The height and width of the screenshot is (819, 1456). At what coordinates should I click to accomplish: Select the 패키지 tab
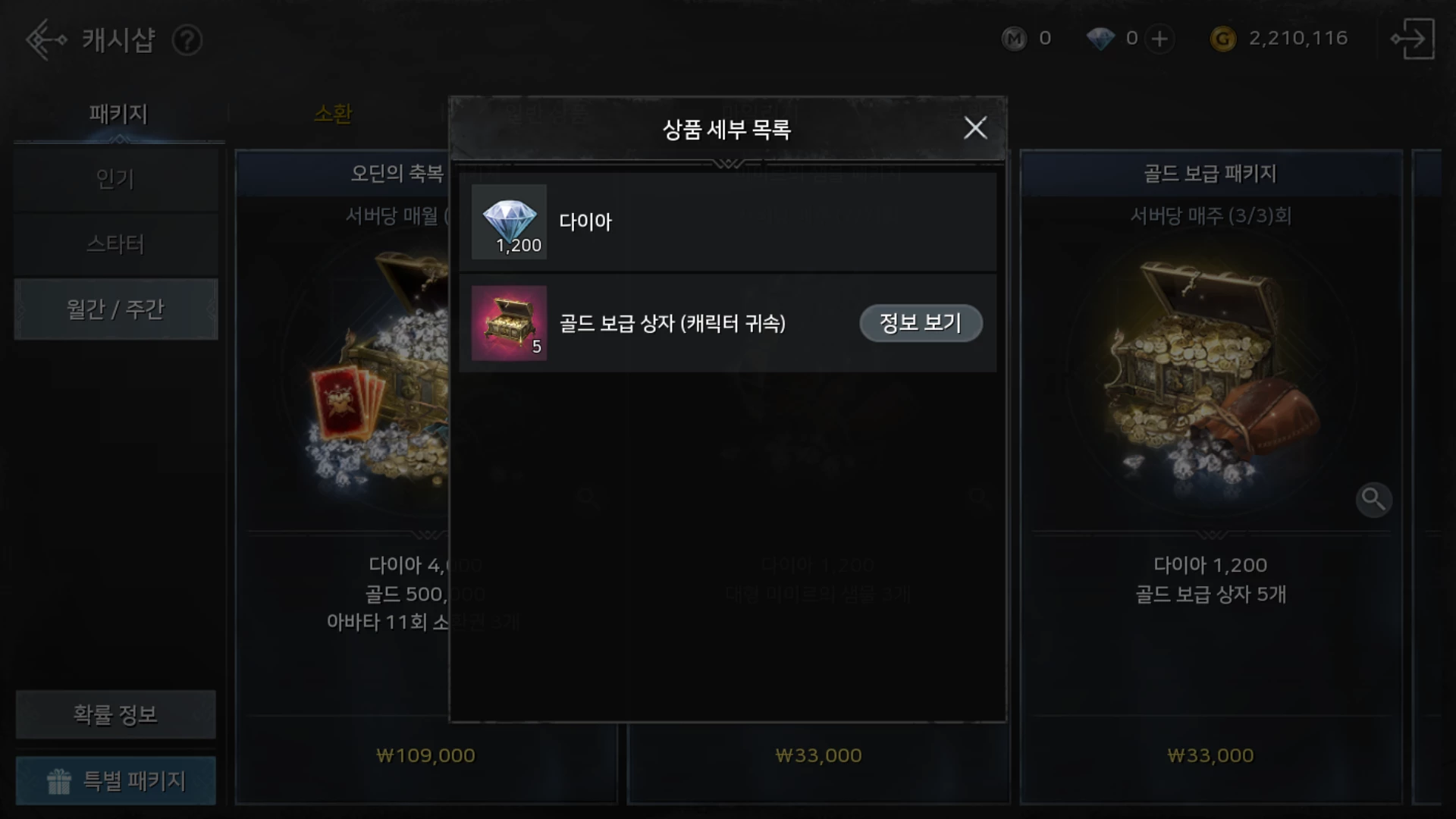tap(118, 114)
